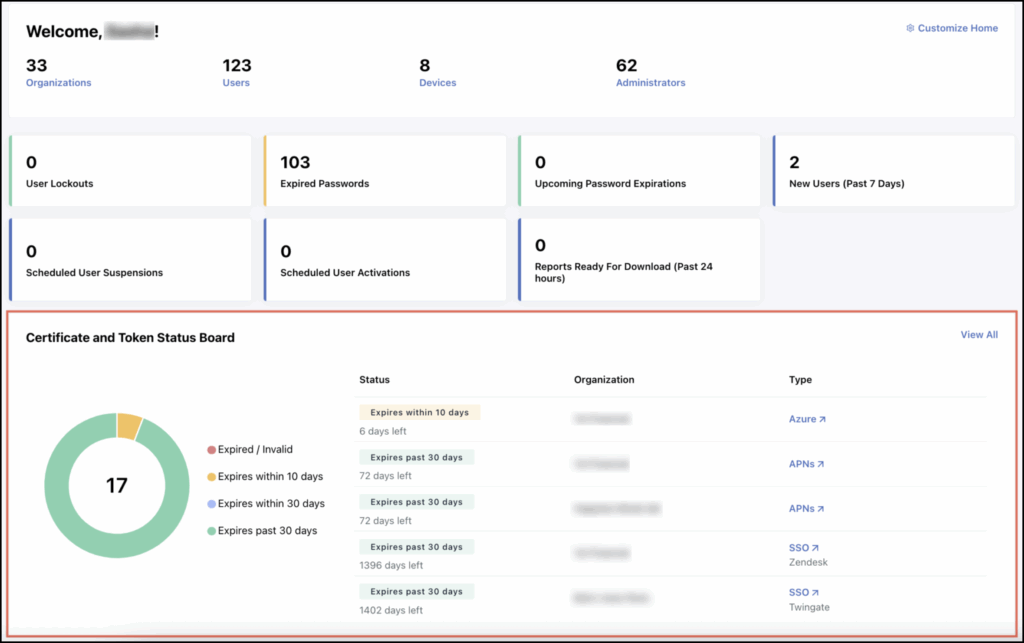Screen dimensions: 1024x643
Task: Open the Users link
Action: 236,83
